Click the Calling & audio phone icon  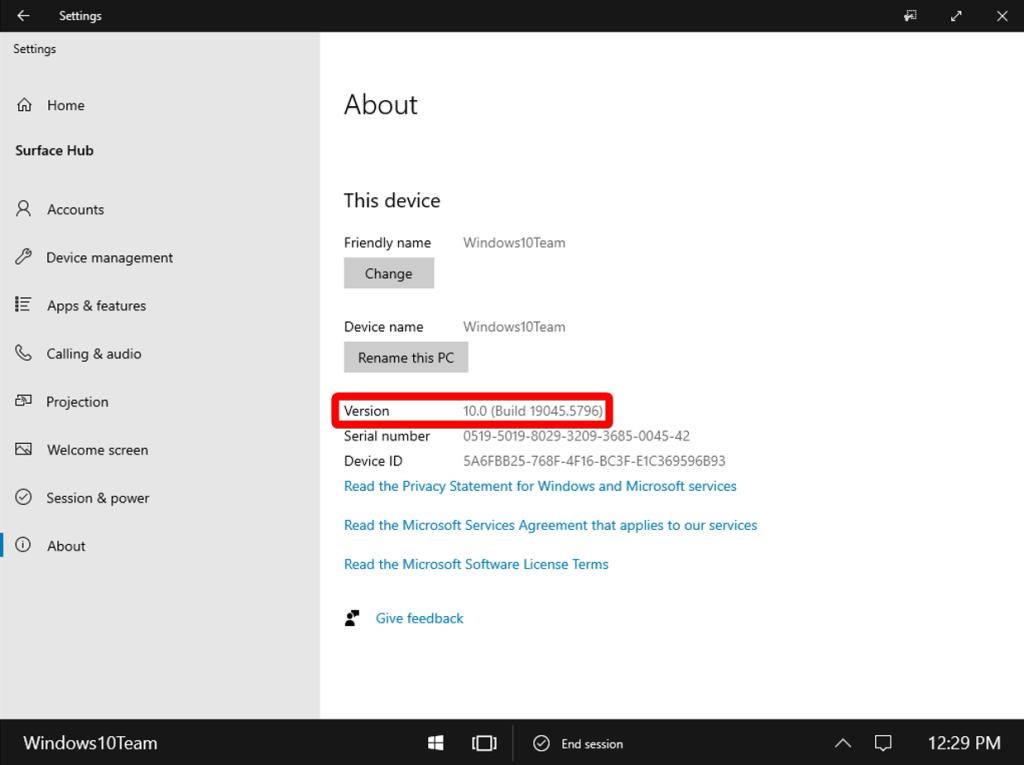click(x=24, y=353)
